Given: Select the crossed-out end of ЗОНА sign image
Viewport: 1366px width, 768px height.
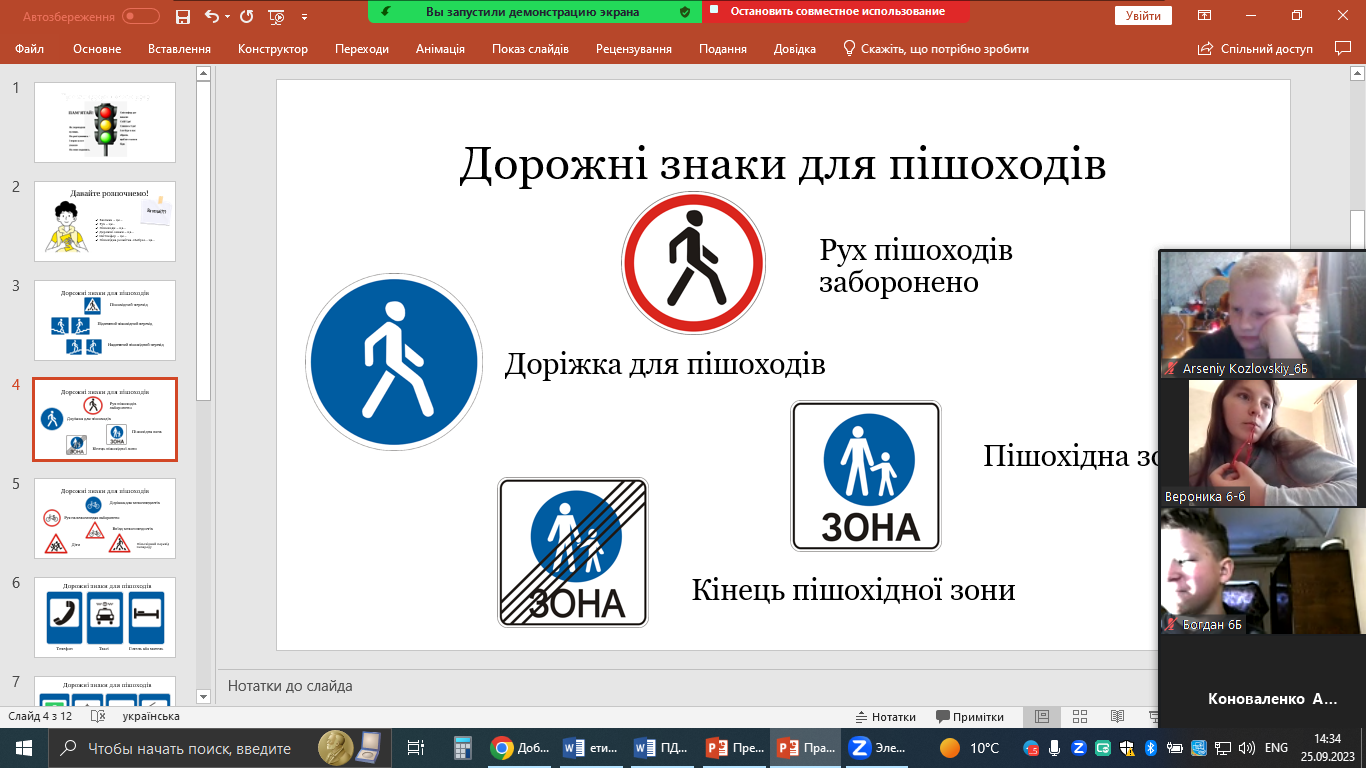Looking at the screenshot, I should pyautogui.click(x=573, y=552).
